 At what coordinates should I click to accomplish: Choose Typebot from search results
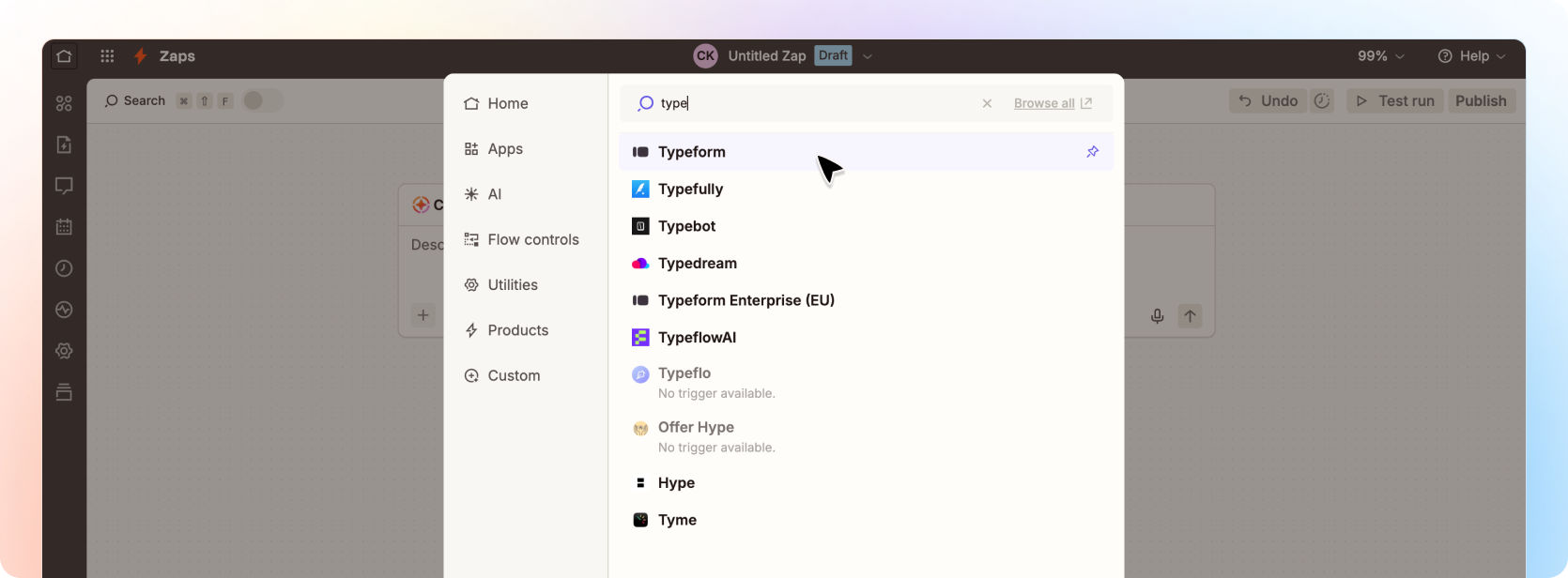(x=866, y=226)
